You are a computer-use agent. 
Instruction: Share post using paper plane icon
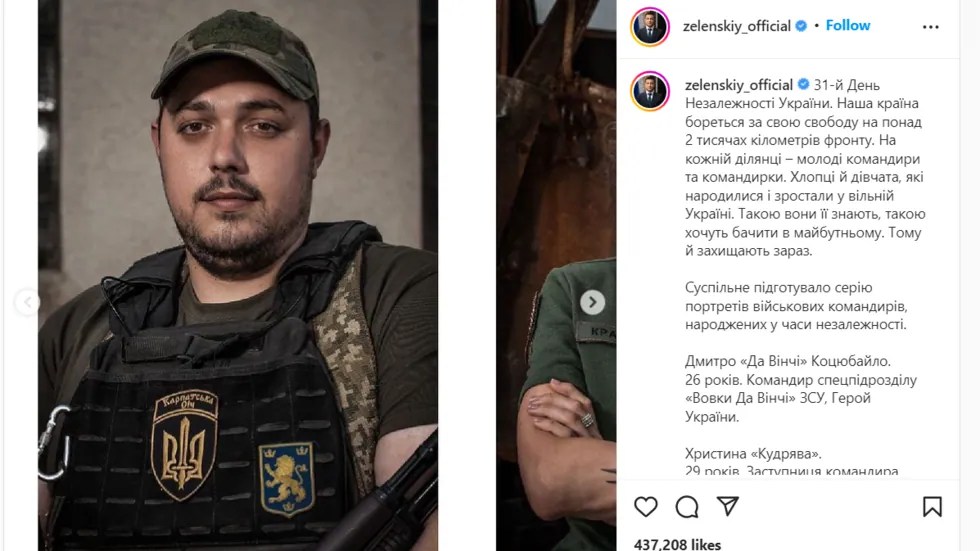728,506
